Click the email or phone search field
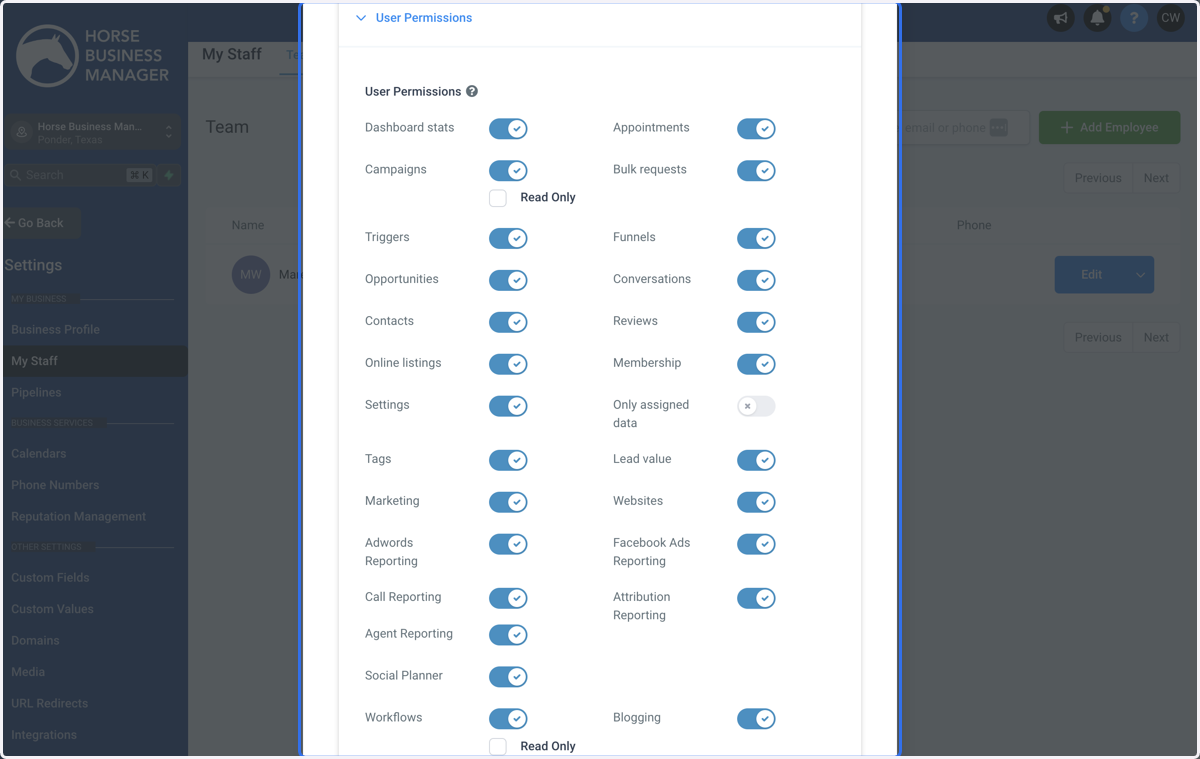 click(x=964, y=128)
